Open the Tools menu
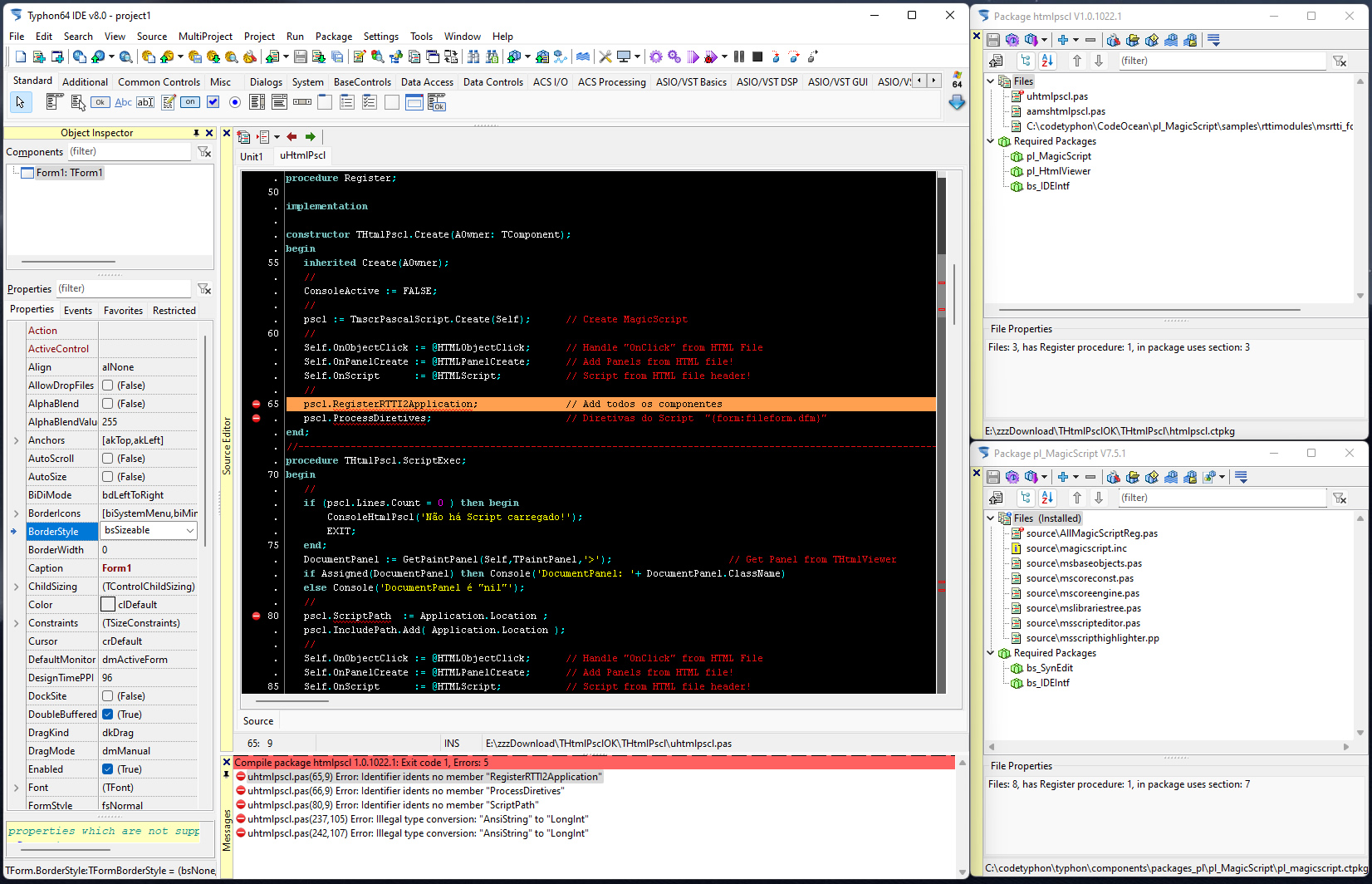The width and height of the screenshot is (1372, 884). [x=421, y=37]
